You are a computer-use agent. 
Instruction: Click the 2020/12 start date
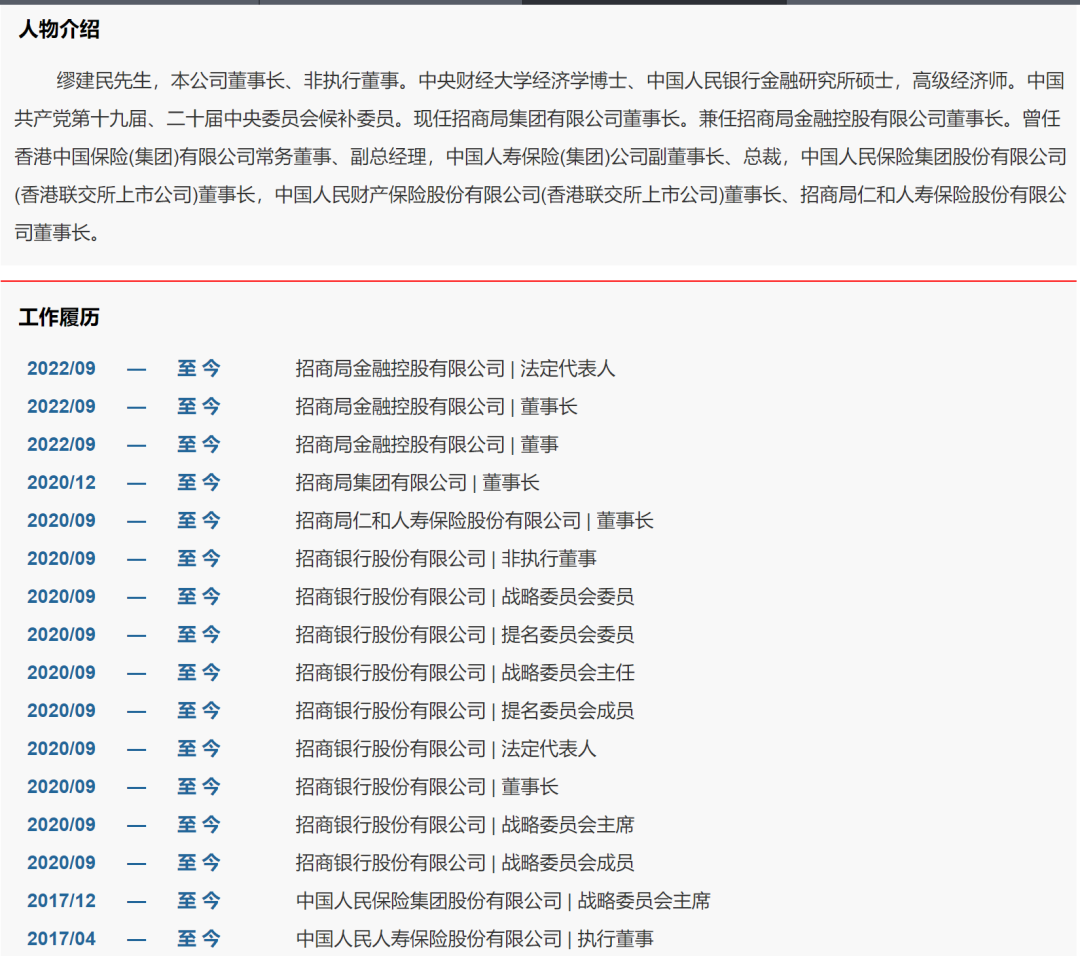[x=61, y=483]
